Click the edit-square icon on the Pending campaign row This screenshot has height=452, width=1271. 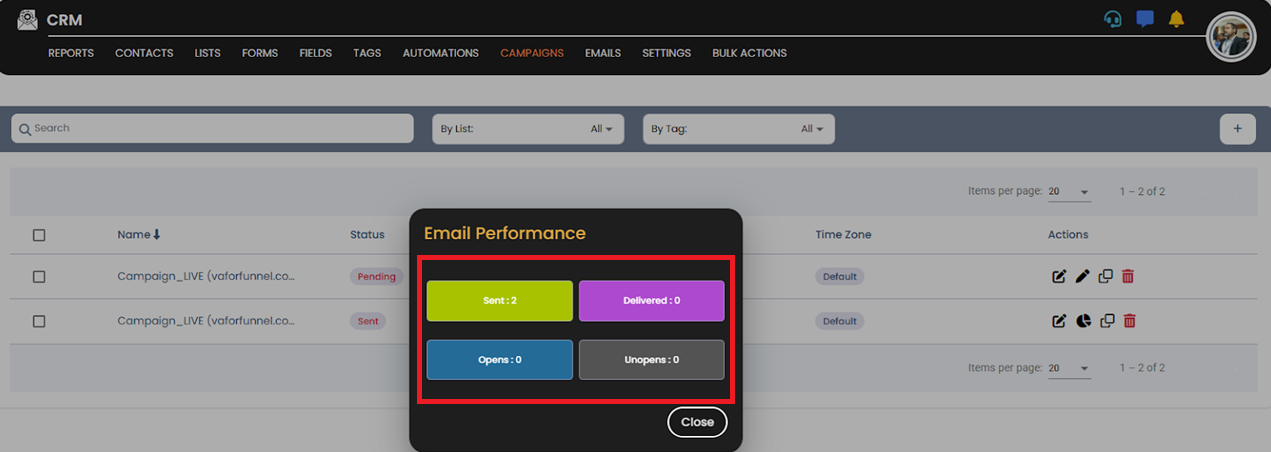(1059, 277)
